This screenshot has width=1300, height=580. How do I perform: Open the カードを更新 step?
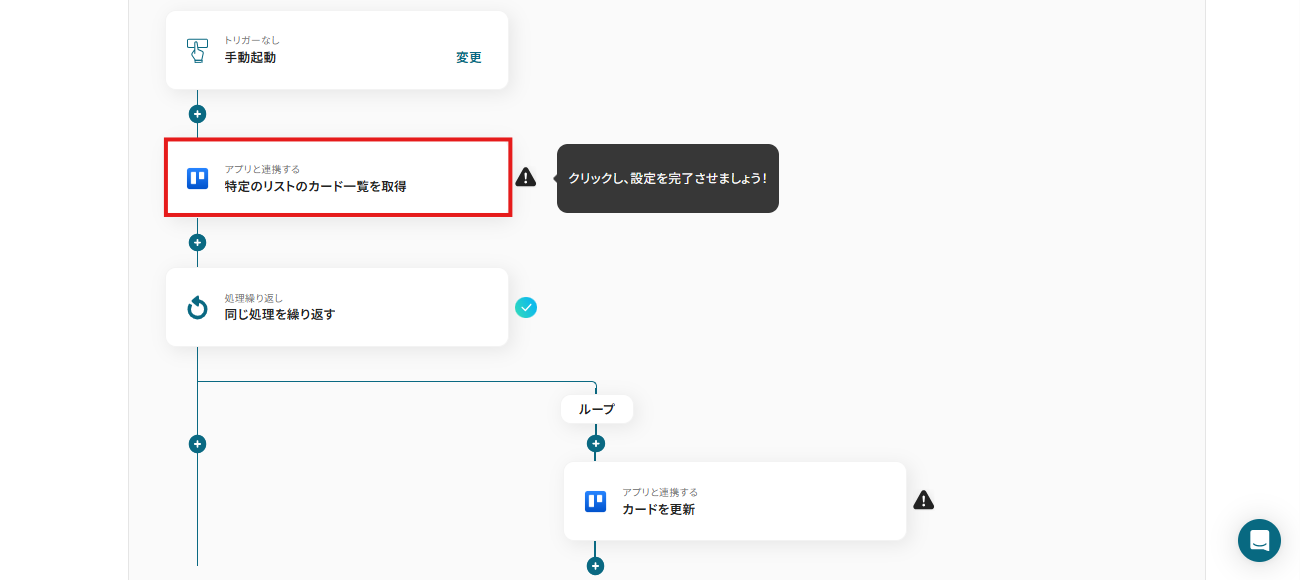click(735, 501)
